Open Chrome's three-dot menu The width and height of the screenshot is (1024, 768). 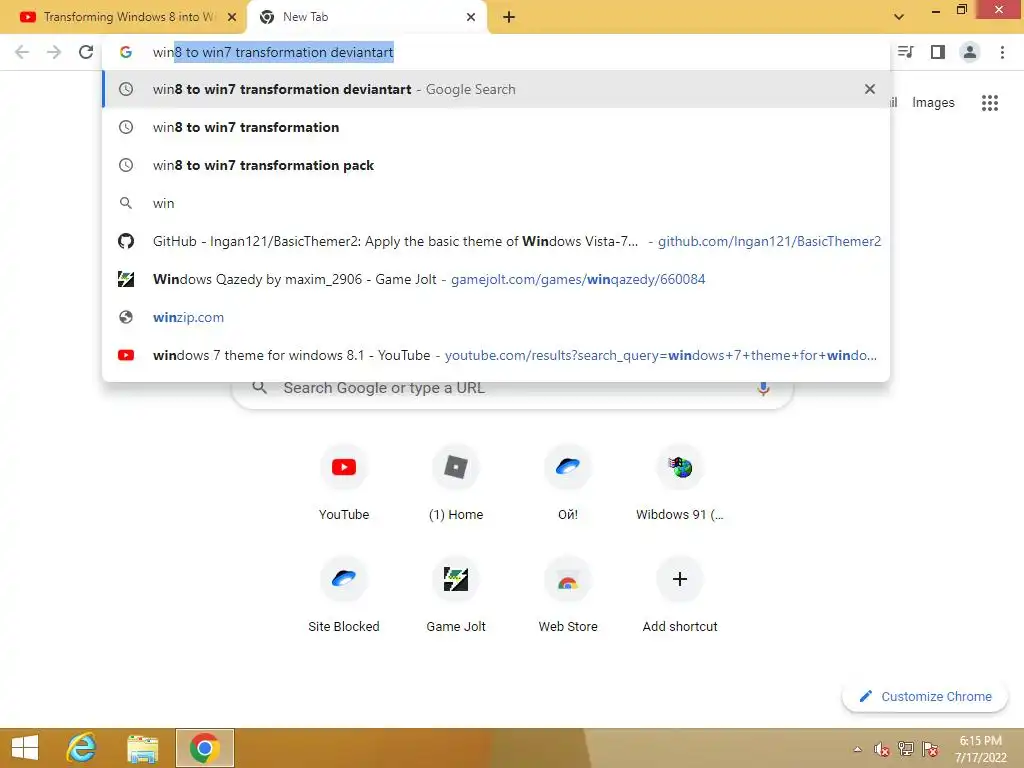pyautogui.click(x=1002, y=52)
